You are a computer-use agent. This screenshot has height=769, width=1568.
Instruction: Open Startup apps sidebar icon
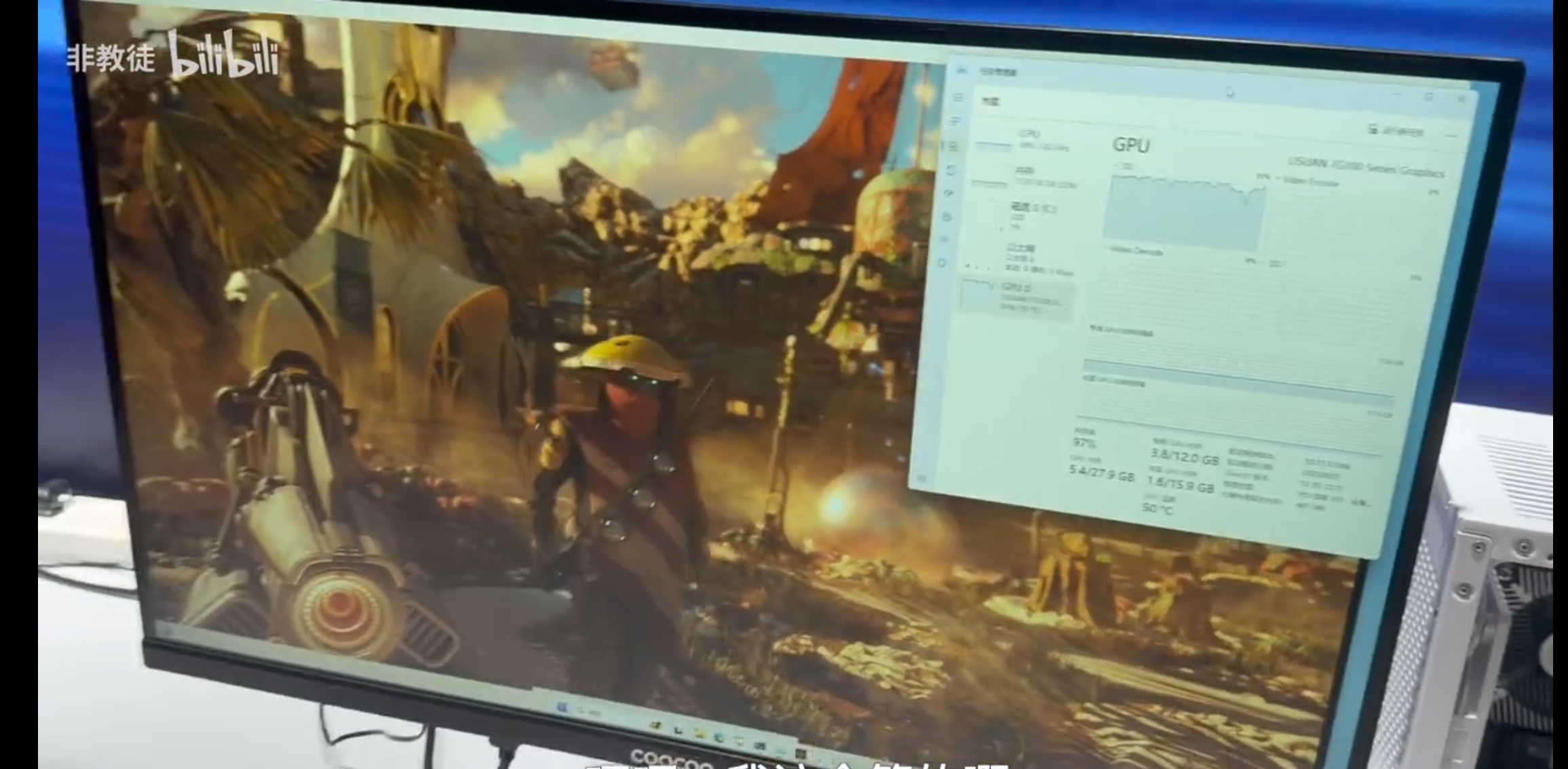(949, 194)
